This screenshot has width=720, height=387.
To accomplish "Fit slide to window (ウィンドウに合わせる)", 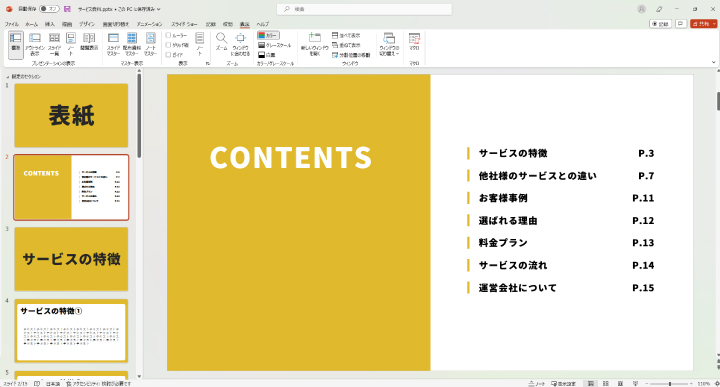I will tap(241, 45).
